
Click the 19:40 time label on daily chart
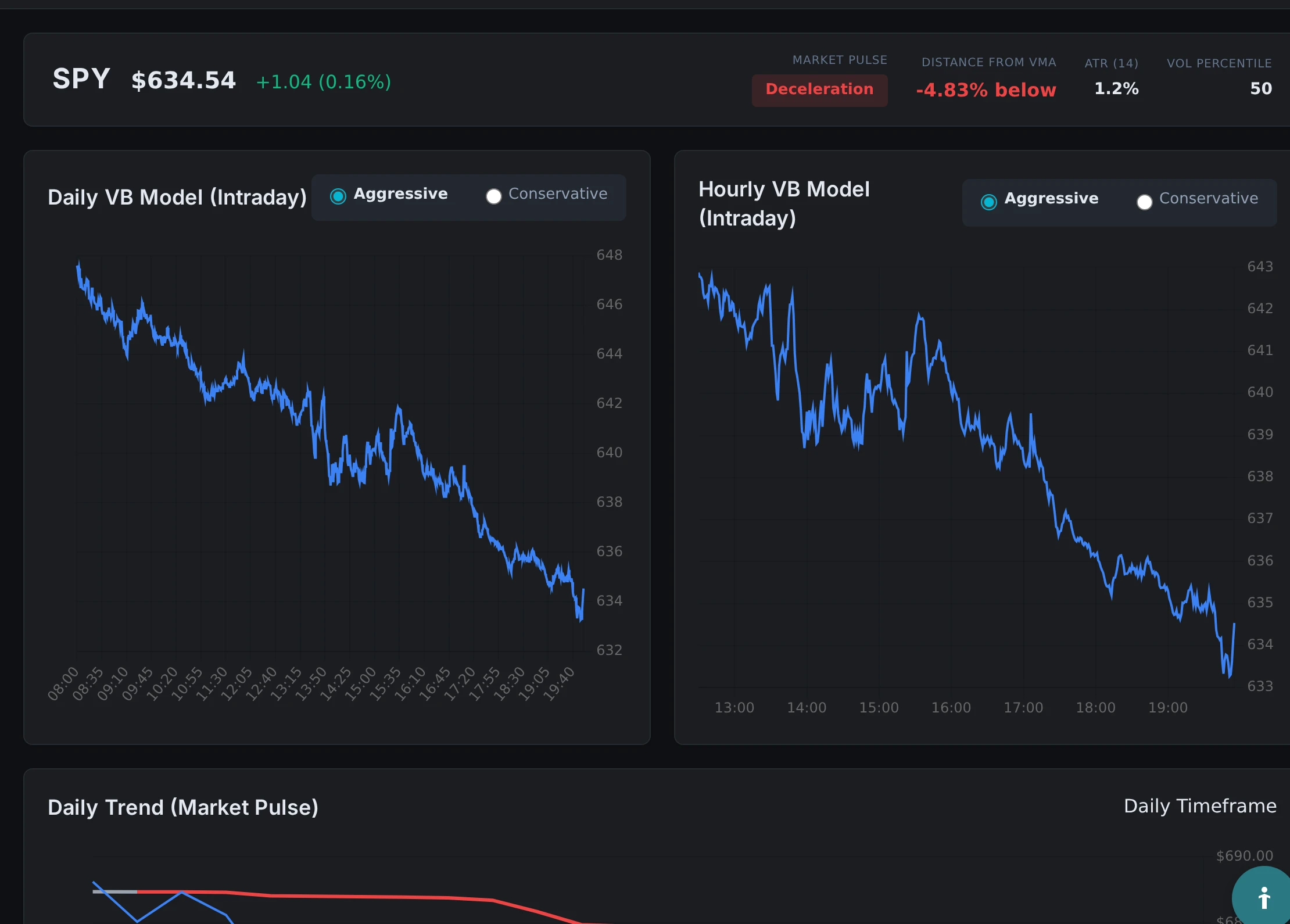559,683
